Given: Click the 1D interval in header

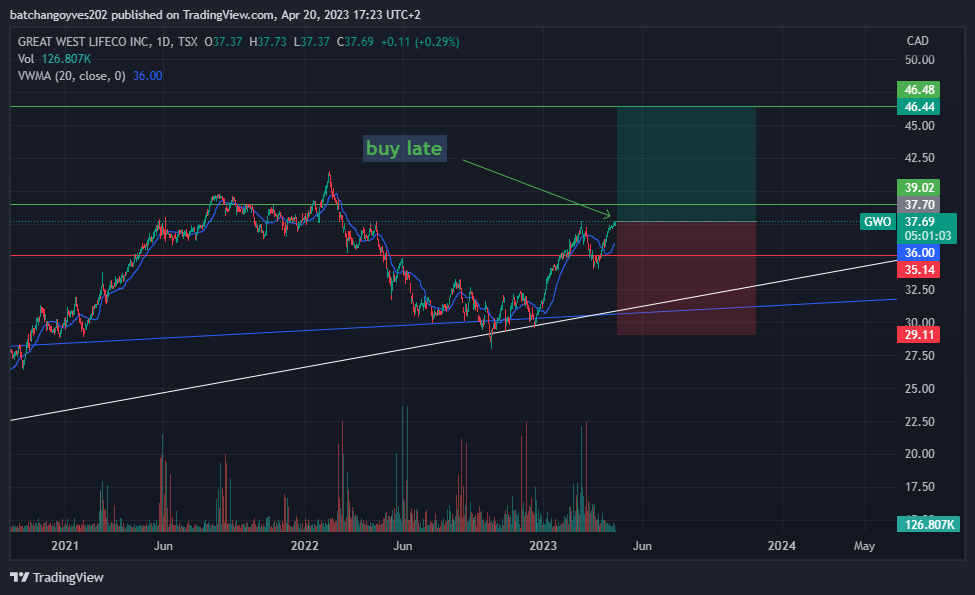Looking at the screenshot, I should pos(163,42).
